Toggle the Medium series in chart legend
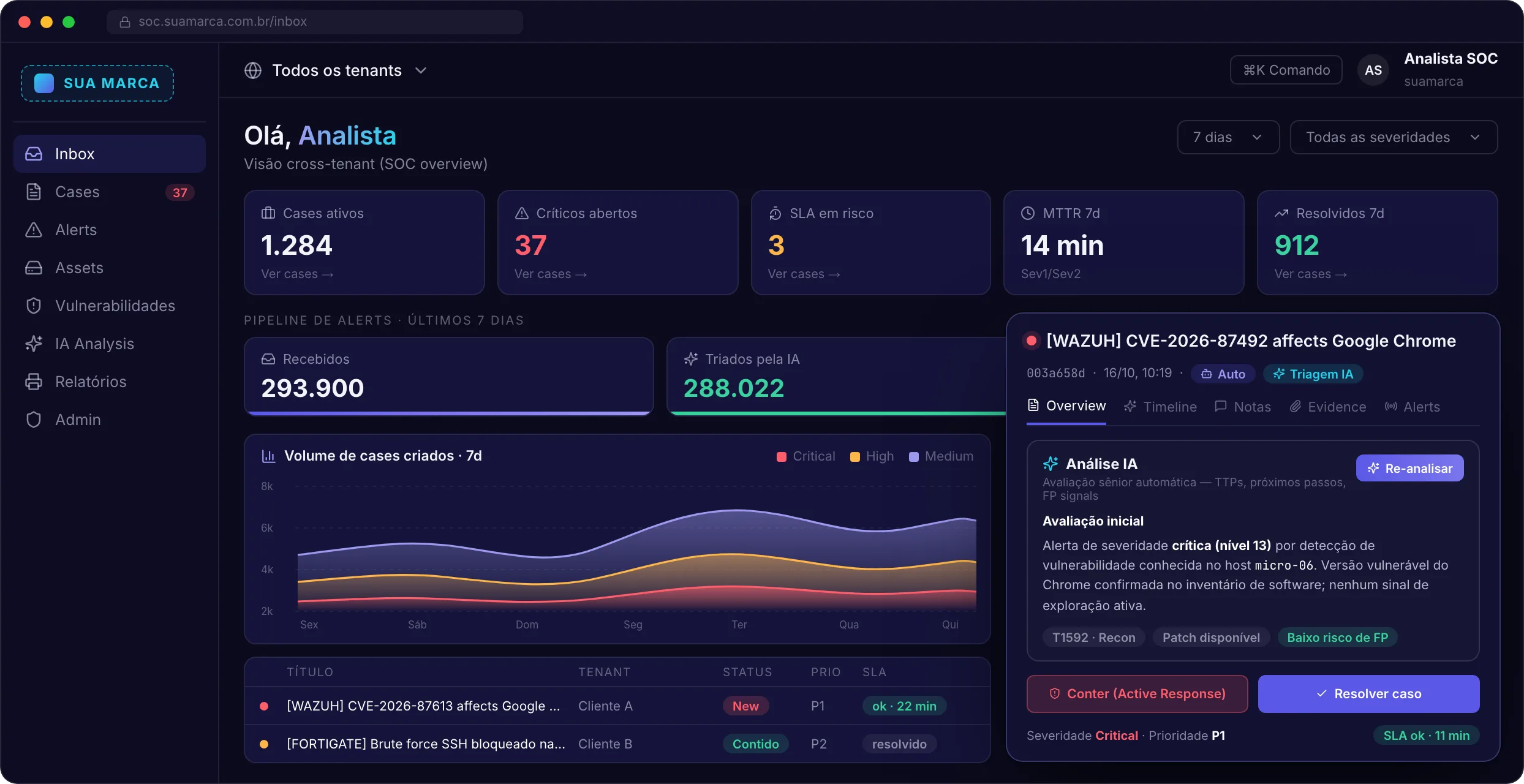 pyautogui.click(x=941, y=456)
